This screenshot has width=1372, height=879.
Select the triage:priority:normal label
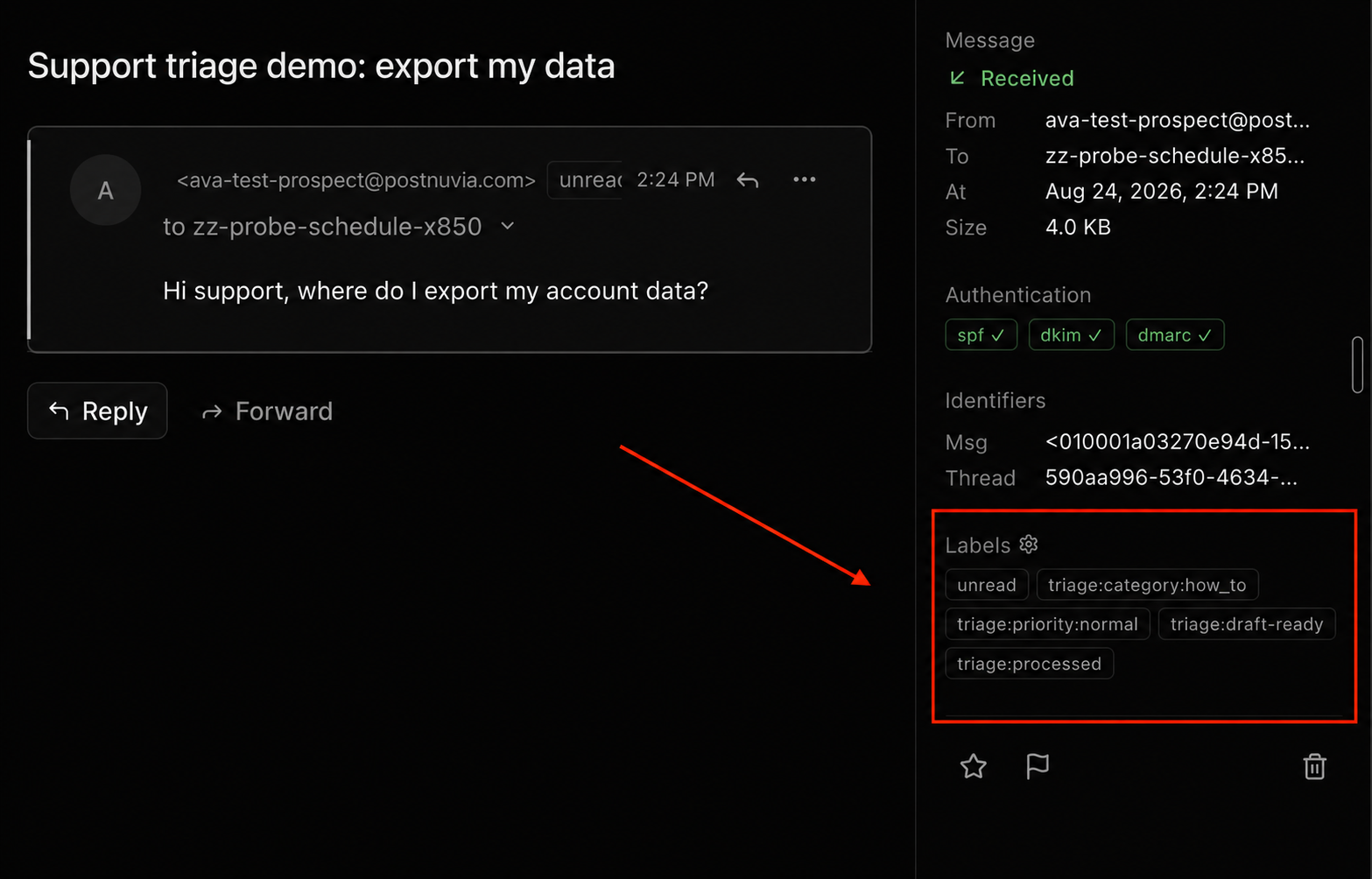click(1047, 624)
